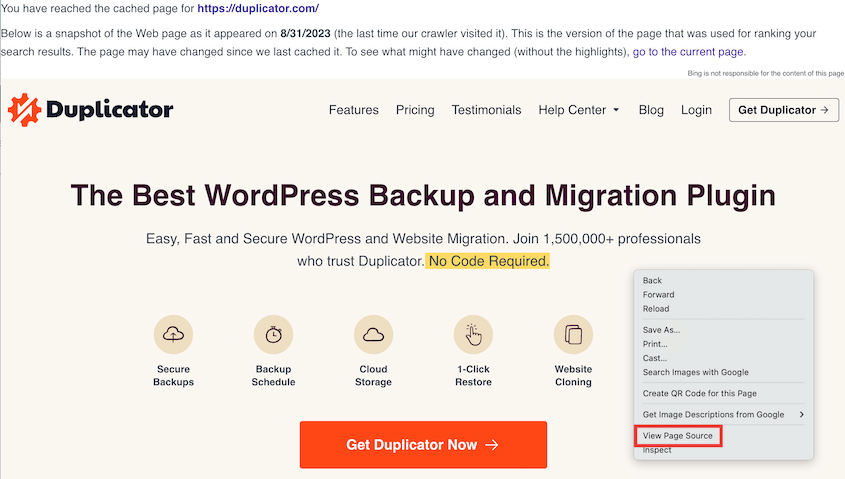Click the '1-Click Restore' label

[x=473, y=376]
